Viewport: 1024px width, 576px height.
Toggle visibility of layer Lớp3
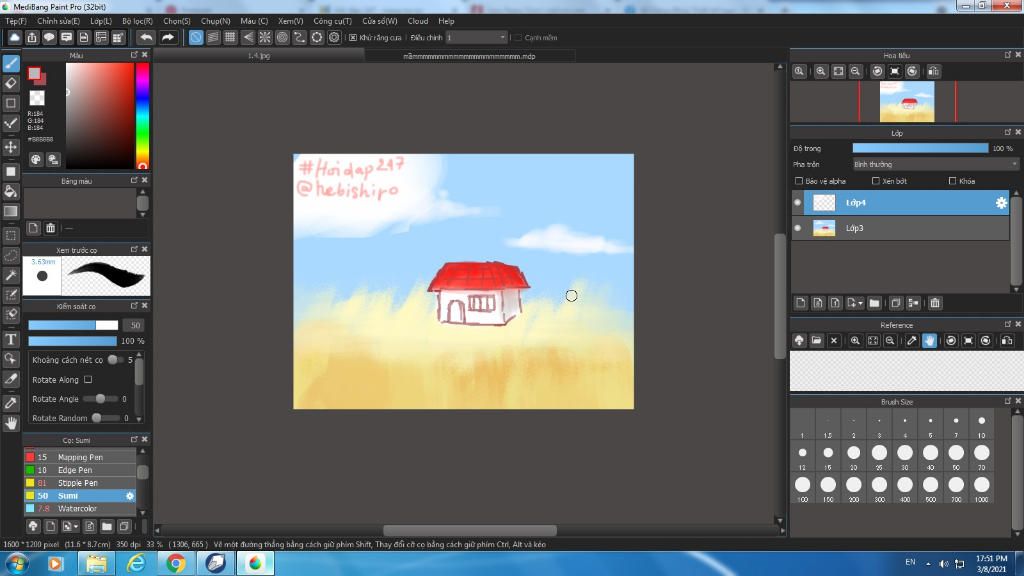click(797, 228)
